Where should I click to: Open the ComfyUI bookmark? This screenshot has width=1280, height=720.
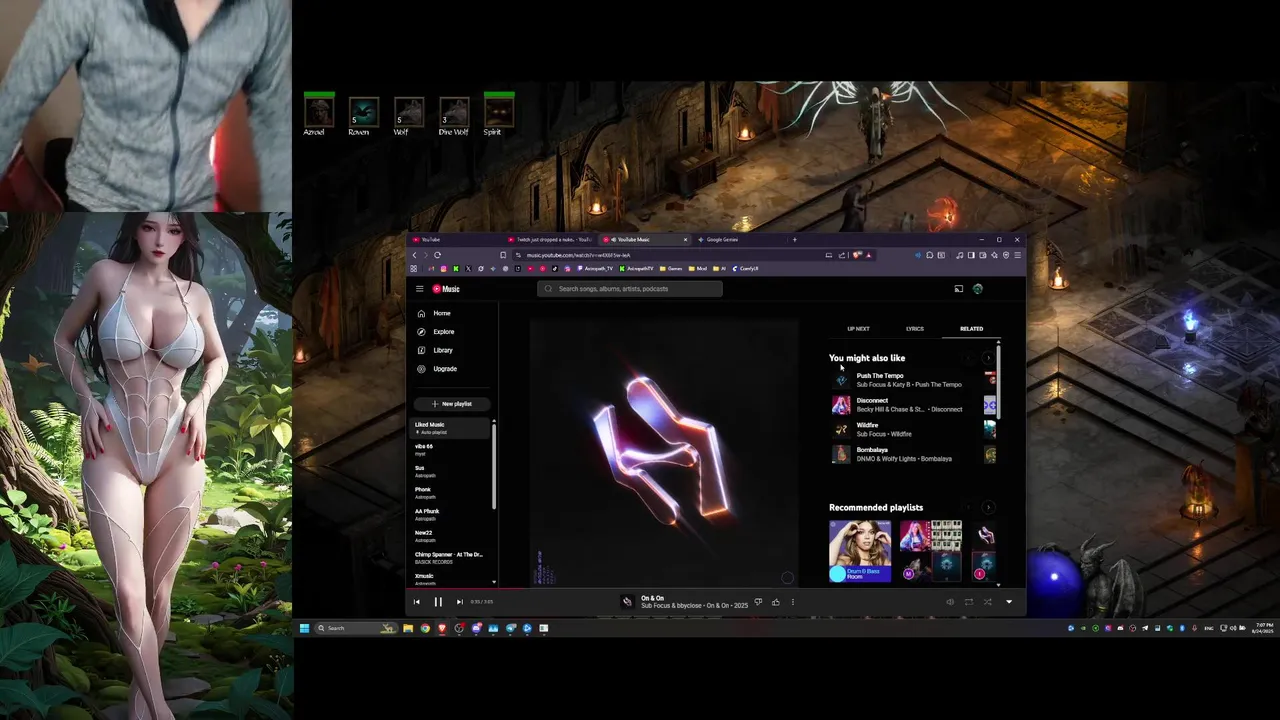click(x=746, y=269)
